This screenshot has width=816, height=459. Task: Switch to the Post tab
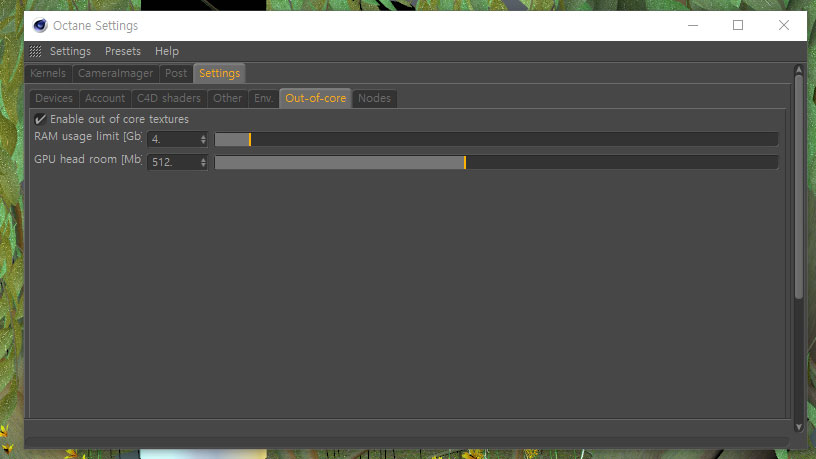pos(176,73)
